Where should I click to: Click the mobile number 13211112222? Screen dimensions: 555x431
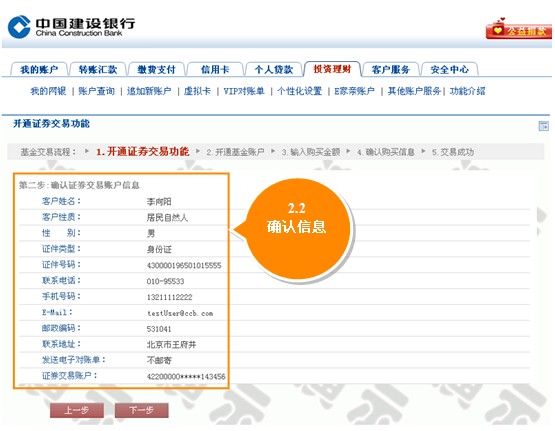pyautogui.click(x=170, y=297)
